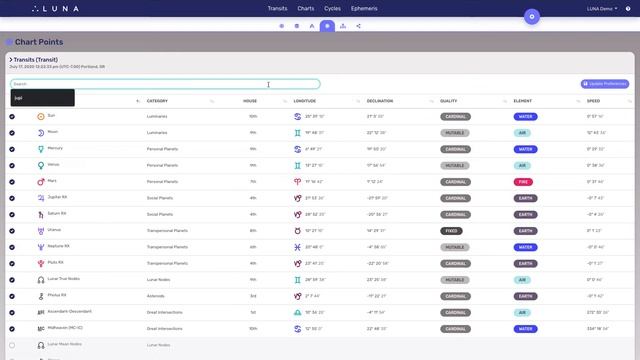Sort by the Speed column header
The height and width of the screenshot is (360, 640).
[593, 101]
